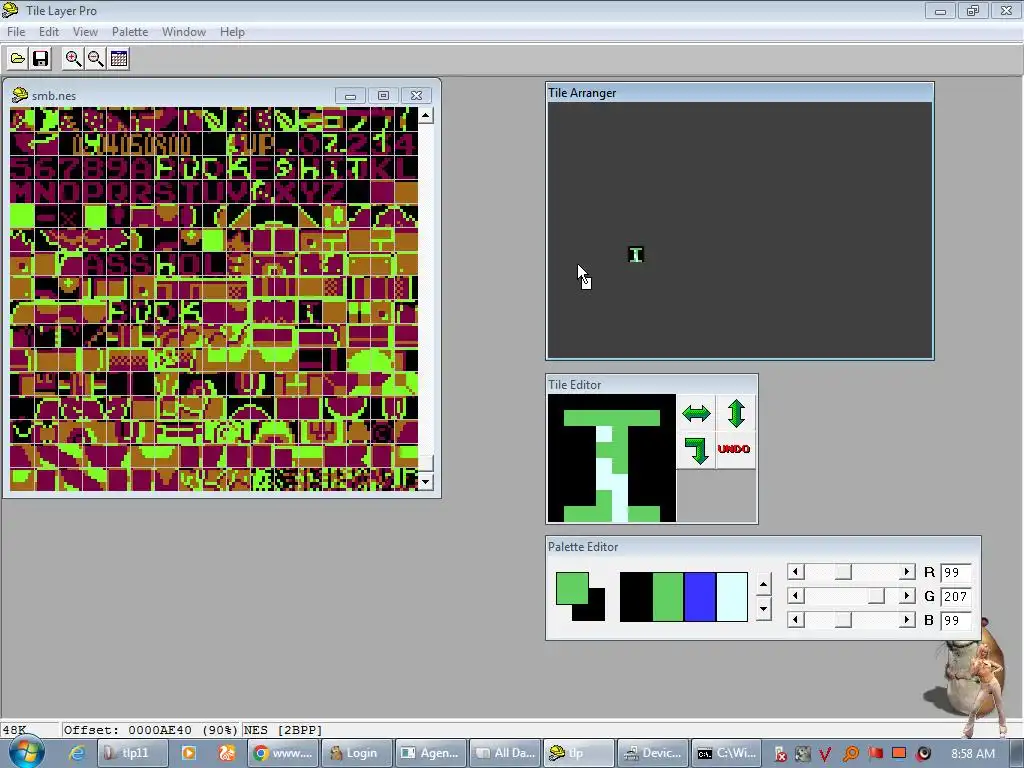Switch to the 'C:\Wi...' command prompt taskbar button

(728, 753)
